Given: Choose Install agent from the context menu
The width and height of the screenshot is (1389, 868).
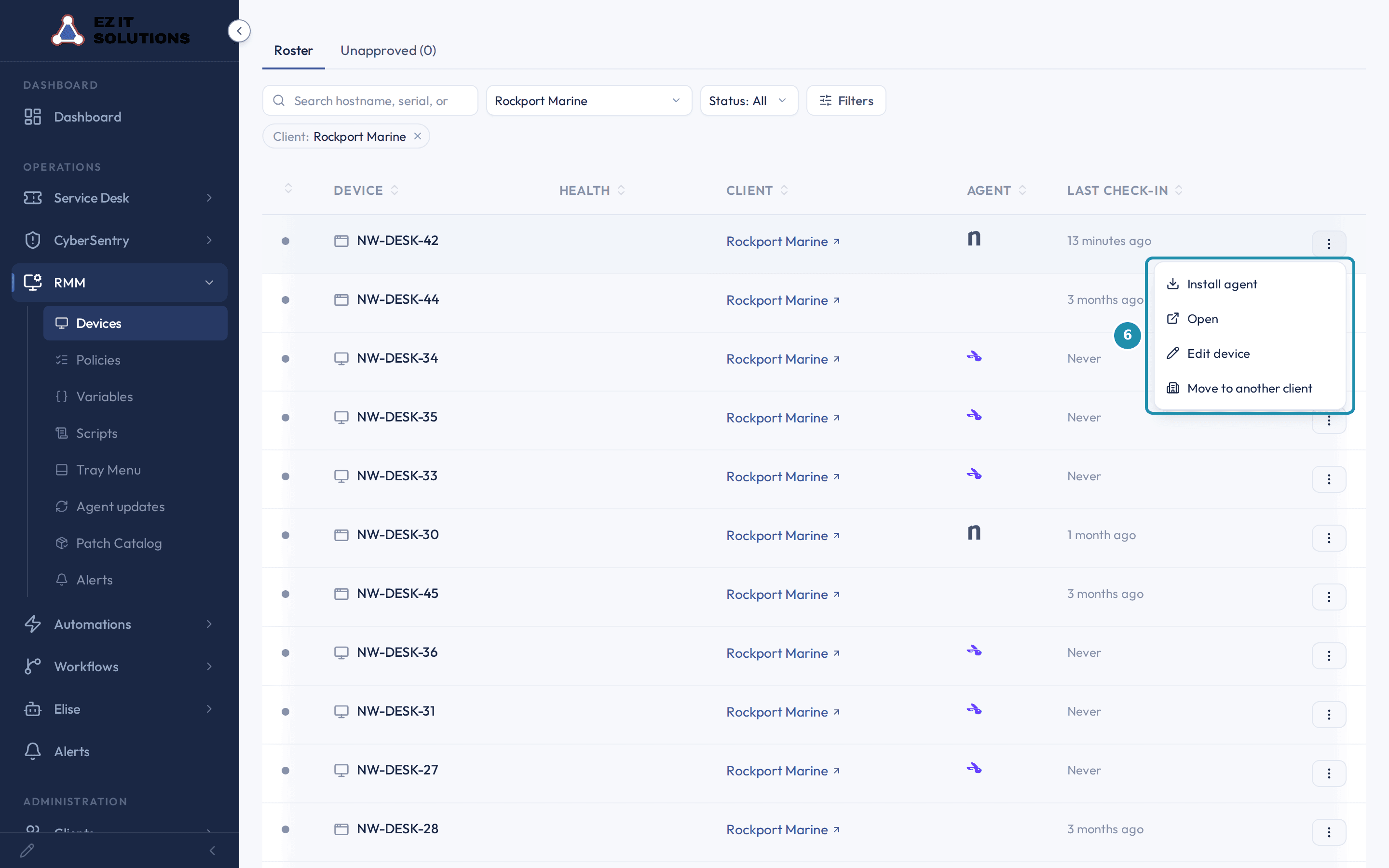Looking at the screenshot, I should click(1250, 284).
